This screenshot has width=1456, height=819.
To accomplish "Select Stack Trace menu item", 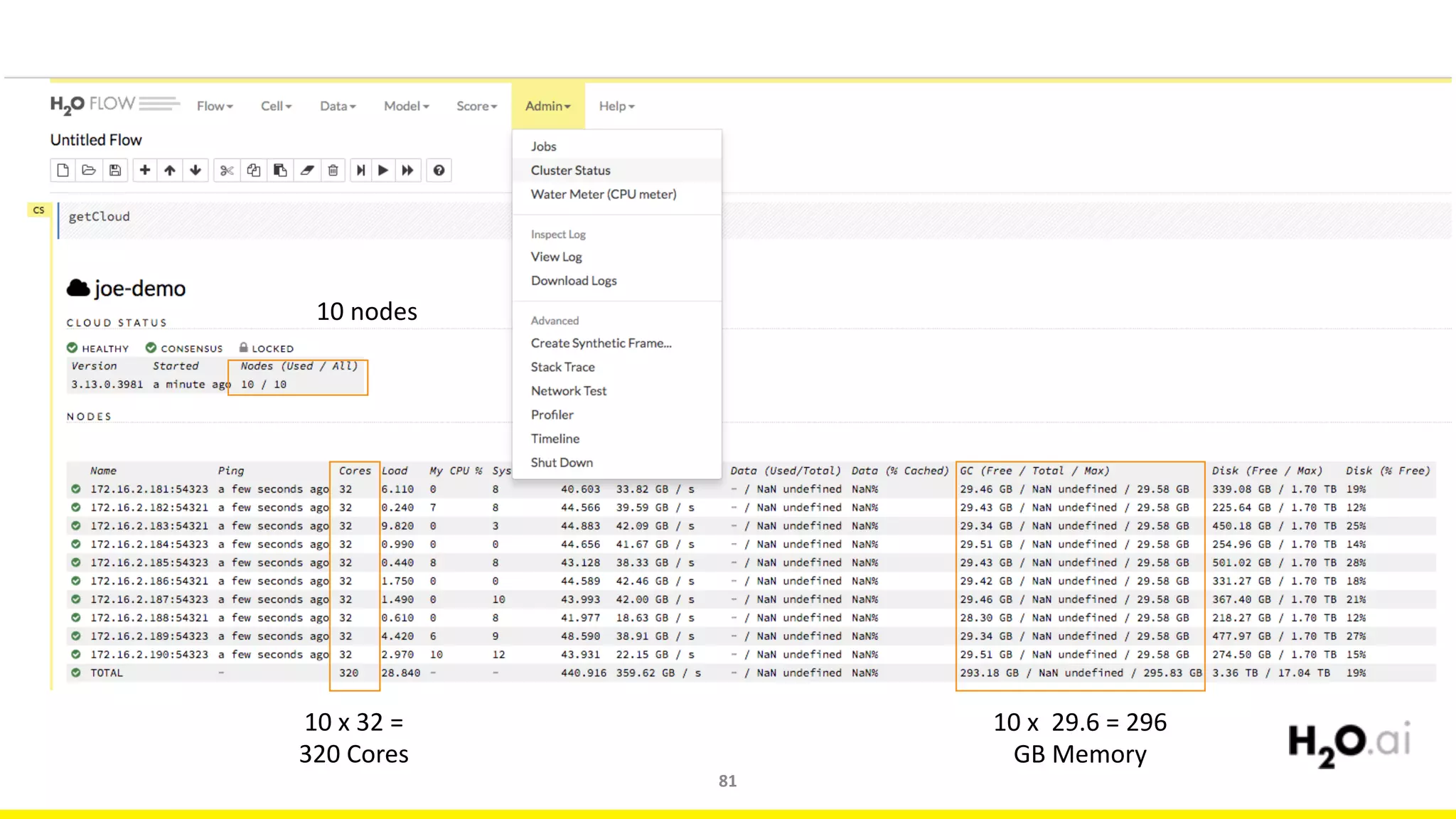I will tap(562, 367).
